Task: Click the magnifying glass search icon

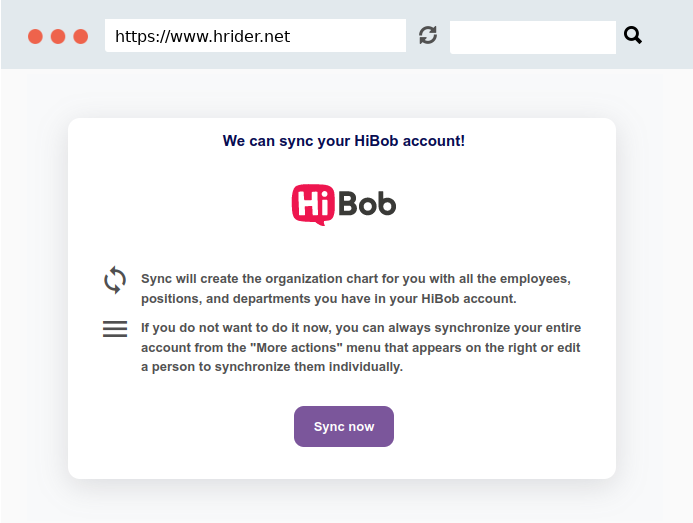Action: click(633, 35)
